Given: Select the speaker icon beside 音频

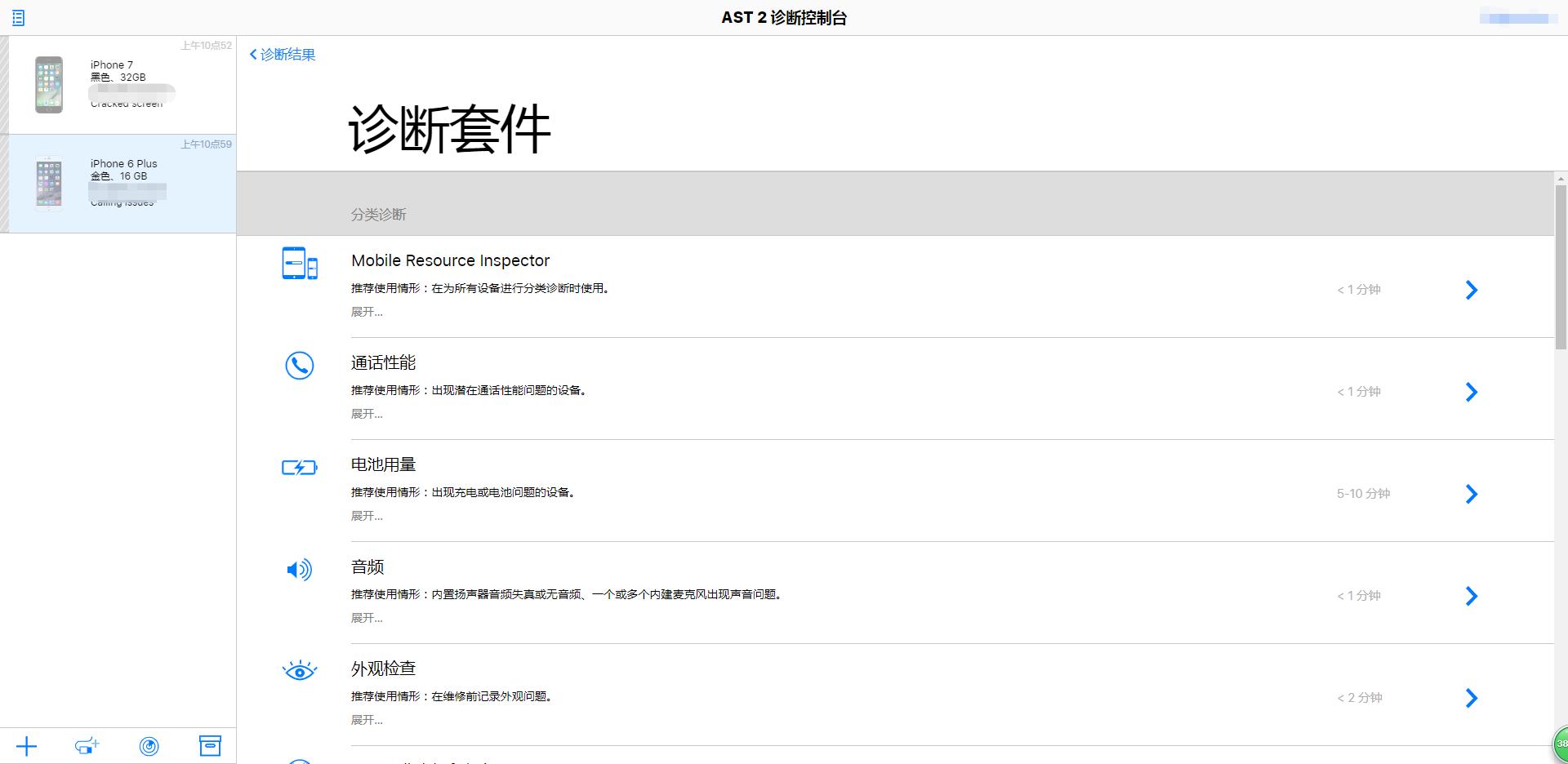Looking at the screenshot, I should pyautogui.click(x=299, y=570).
